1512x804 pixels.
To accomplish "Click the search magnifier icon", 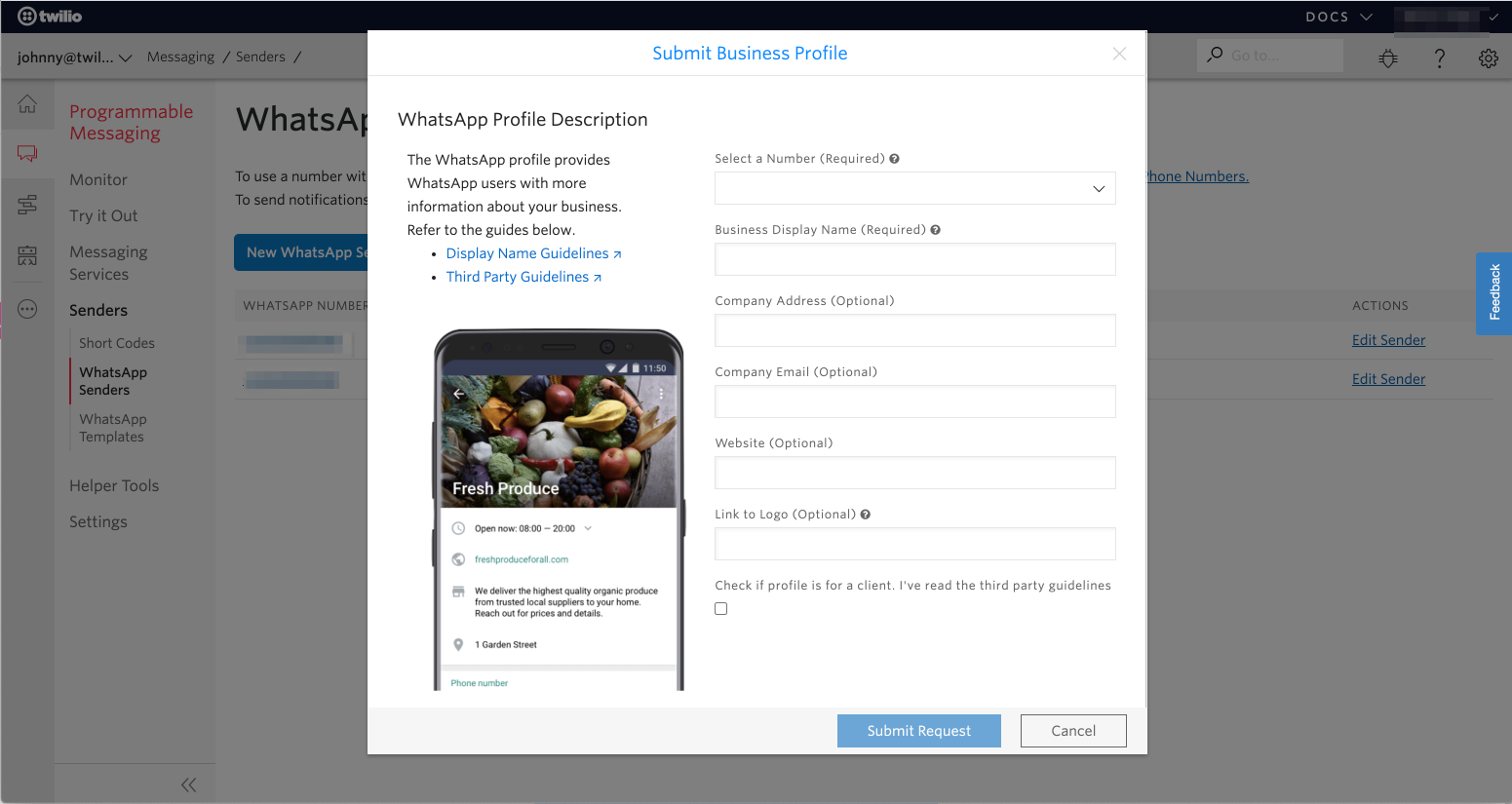I will pos(1215,55).
